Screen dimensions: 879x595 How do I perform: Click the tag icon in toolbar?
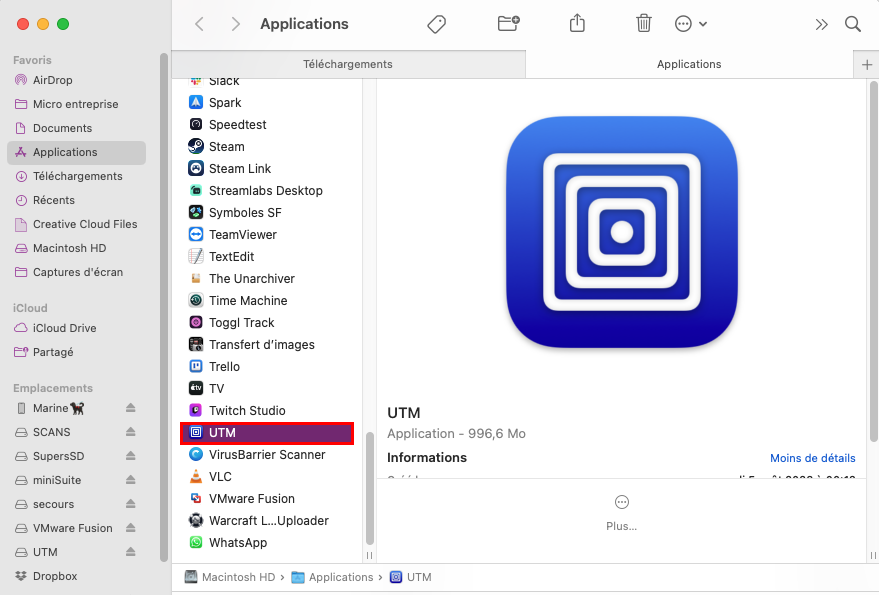coord(436,24)
